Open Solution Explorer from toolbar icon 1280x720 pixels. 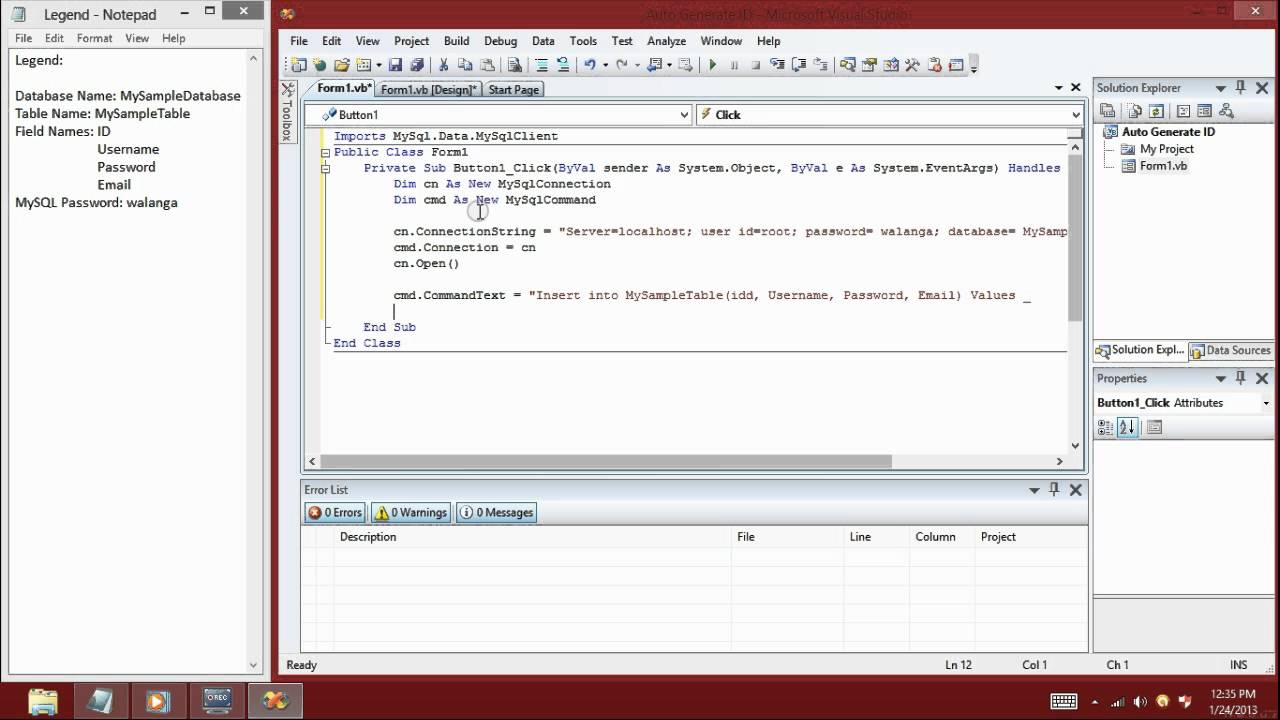click(847, 65)
